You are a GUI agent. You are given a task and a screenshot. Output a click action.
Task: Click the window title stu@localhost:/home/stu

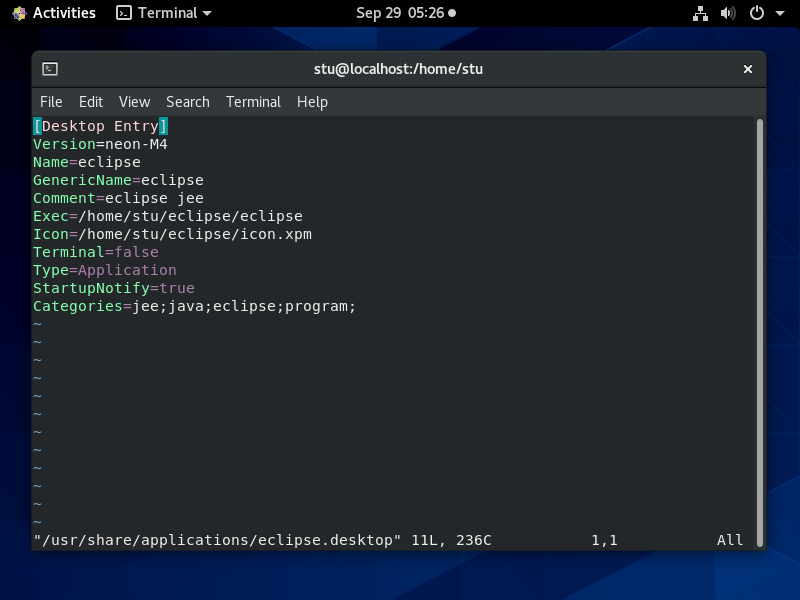coord(398,69)
